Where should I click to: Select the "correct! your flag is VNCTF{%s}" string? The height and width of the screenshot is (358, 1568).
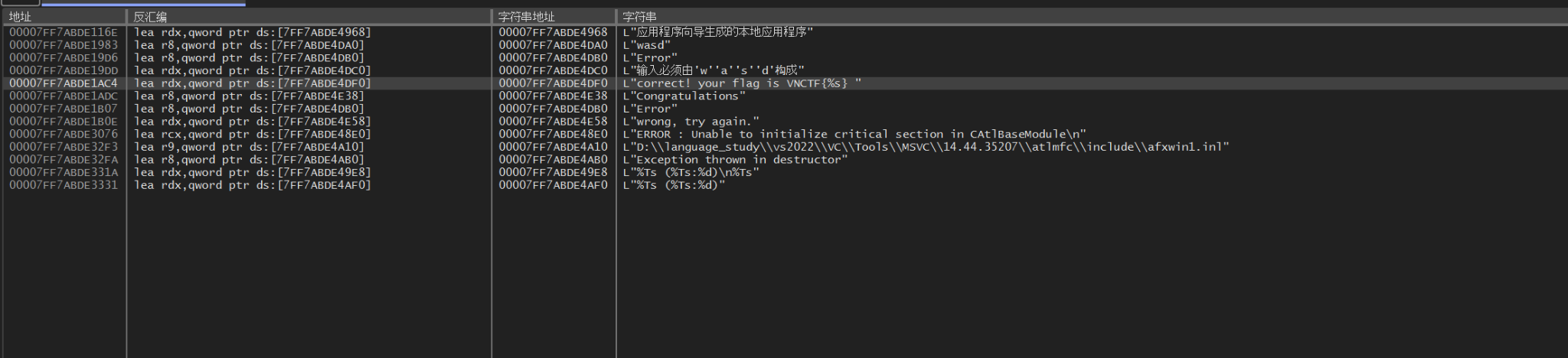pyautogui.click(x=741, y=83)
